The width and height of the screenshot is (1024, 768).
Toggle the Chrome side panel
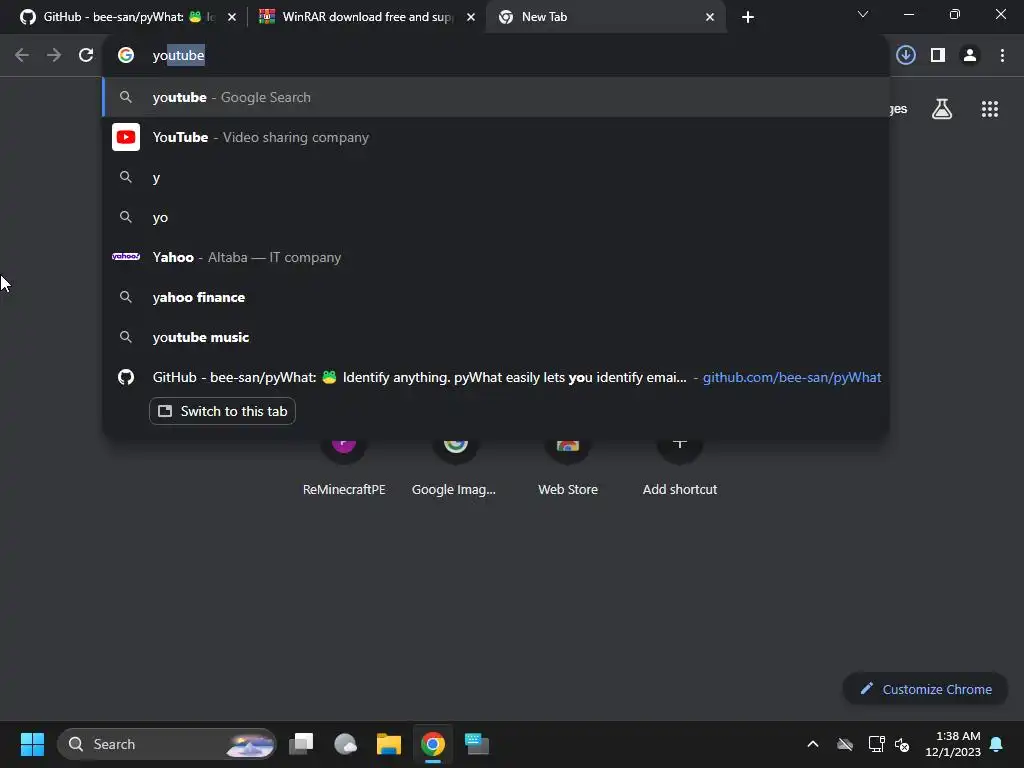click(x=938, y=55)
